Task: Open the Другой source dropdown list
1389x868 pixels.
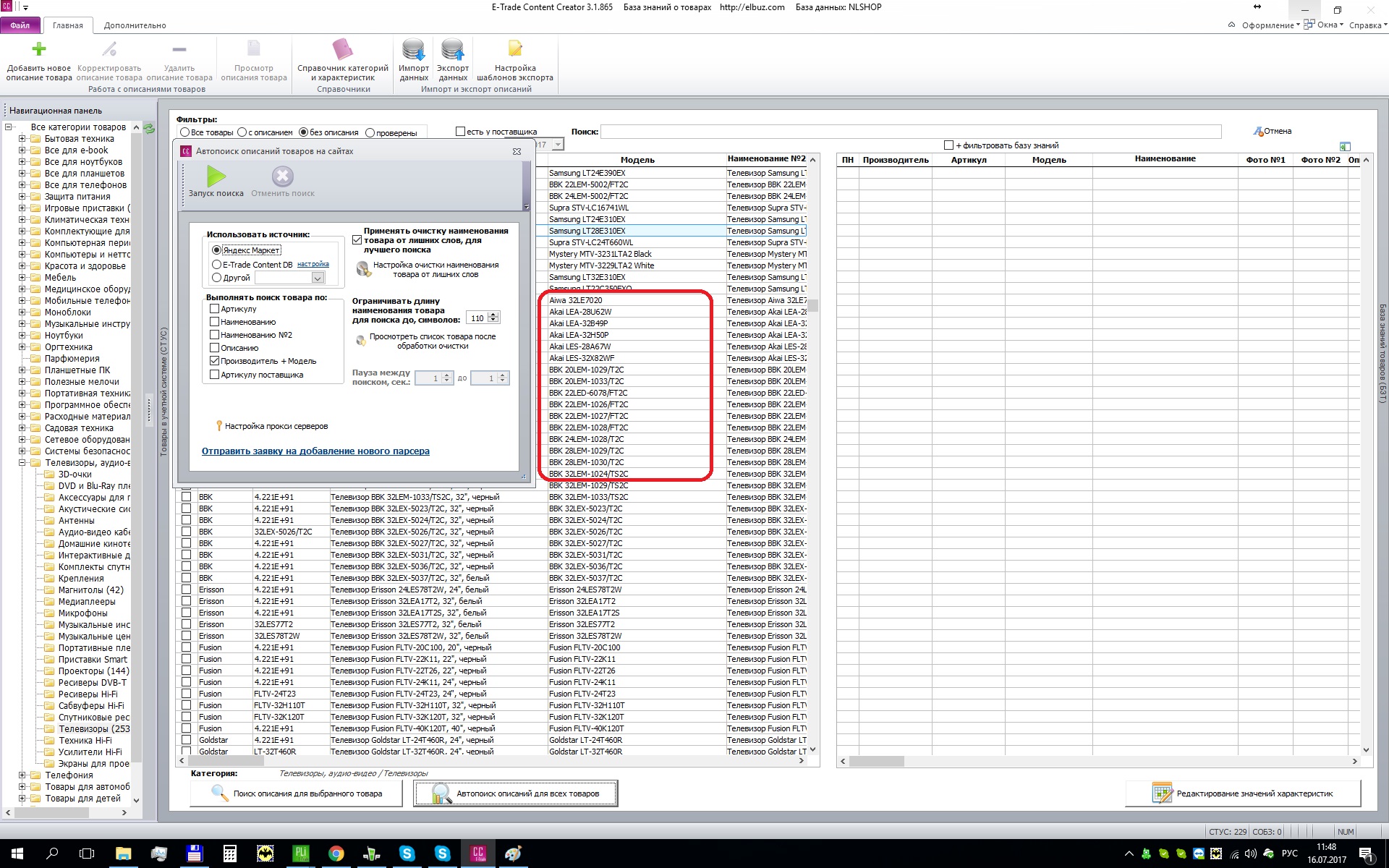Action: coord(317,278)
